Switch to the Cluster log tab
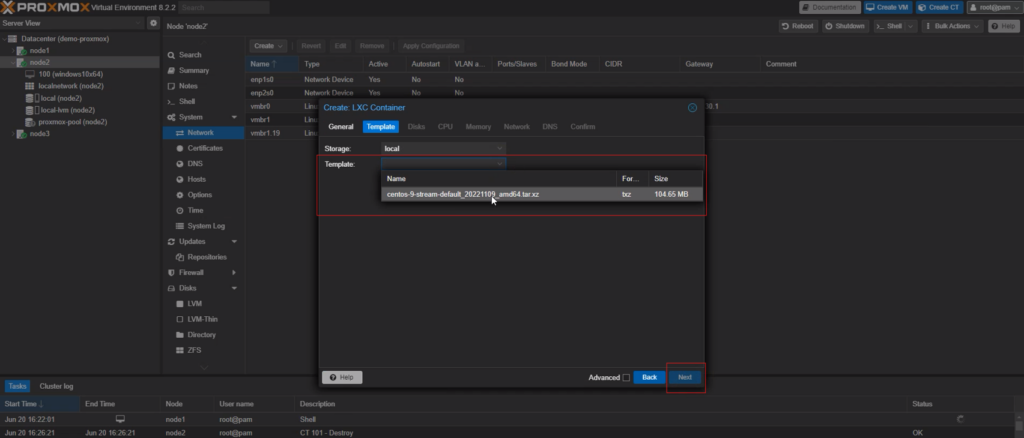 point(56,386)
